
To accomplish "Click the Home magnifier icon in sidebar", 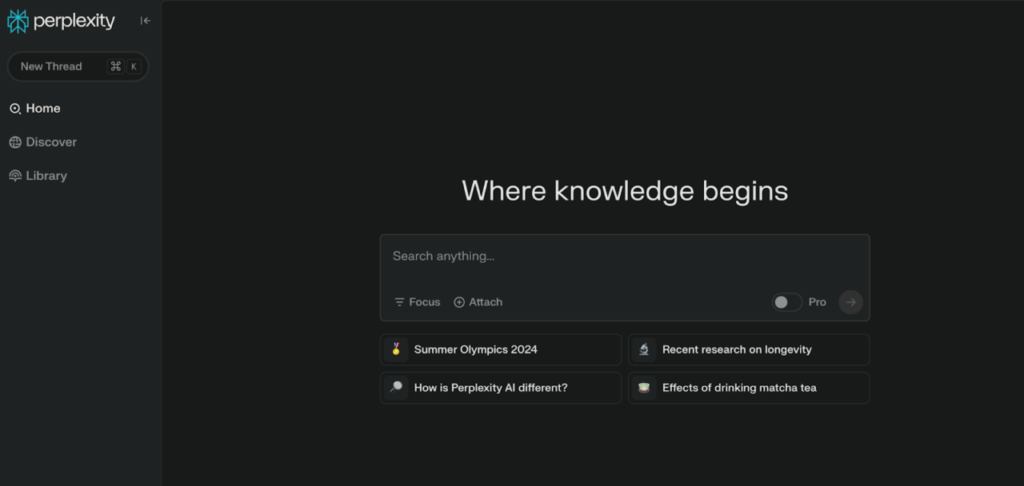I will (x=15, y=109).
